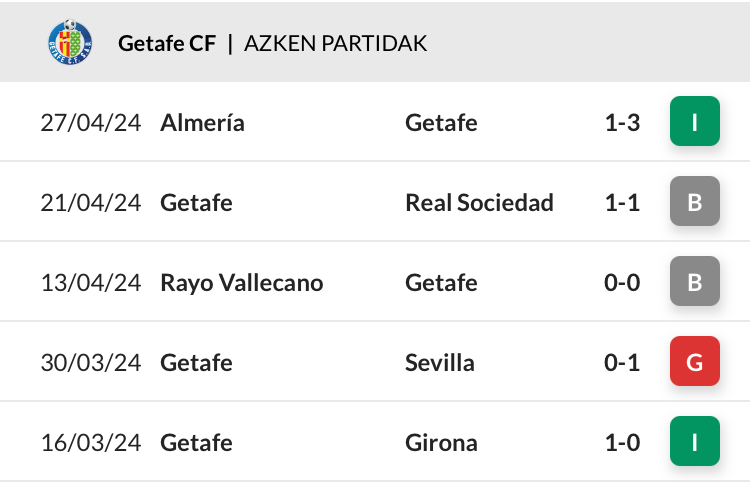Click the 0-1 score against Sevilla
This screenshot has width=750, height=483.
point(622,362)
